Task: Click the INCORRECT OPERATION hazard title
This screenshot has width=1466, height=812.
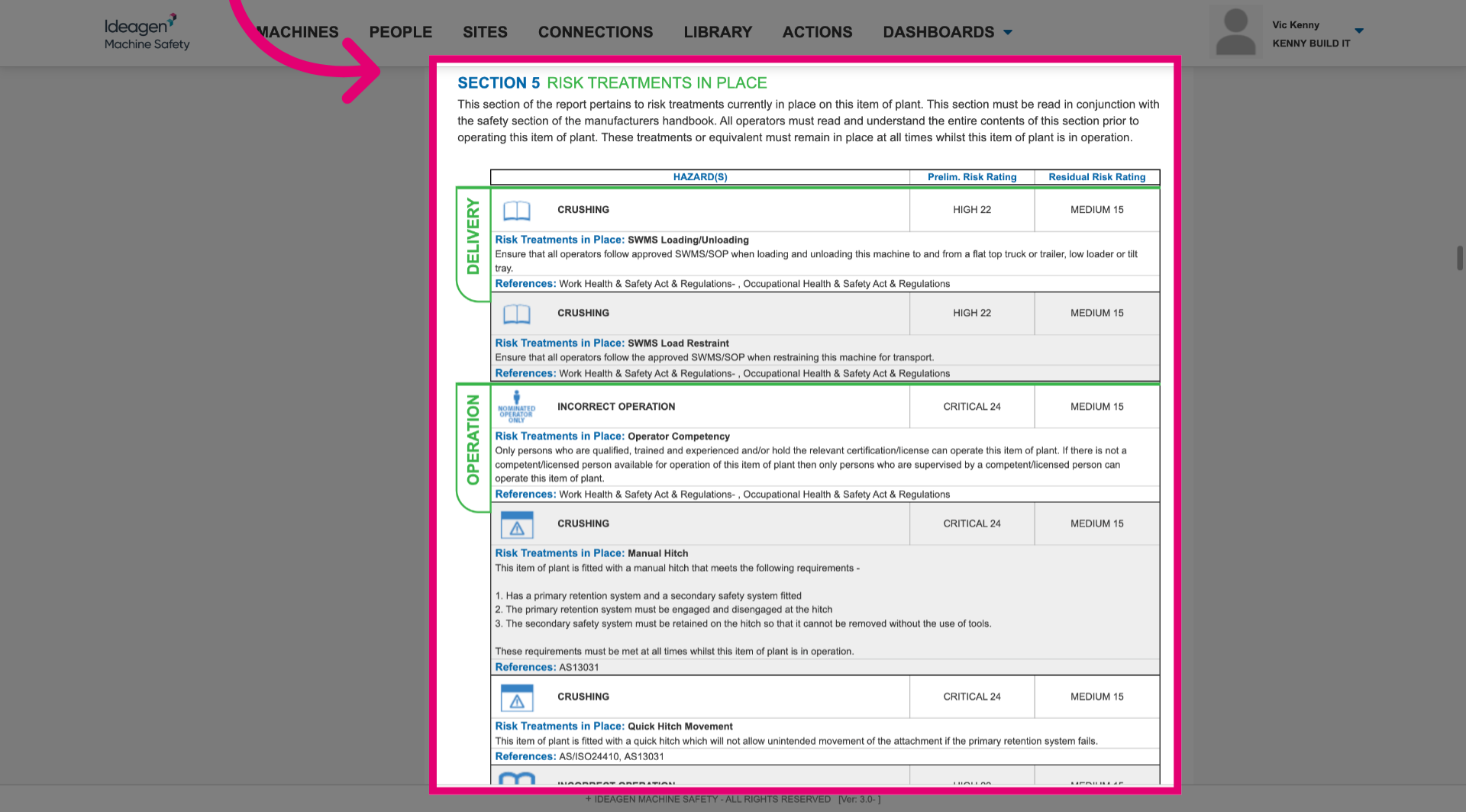Action: [x=616, y=407]
